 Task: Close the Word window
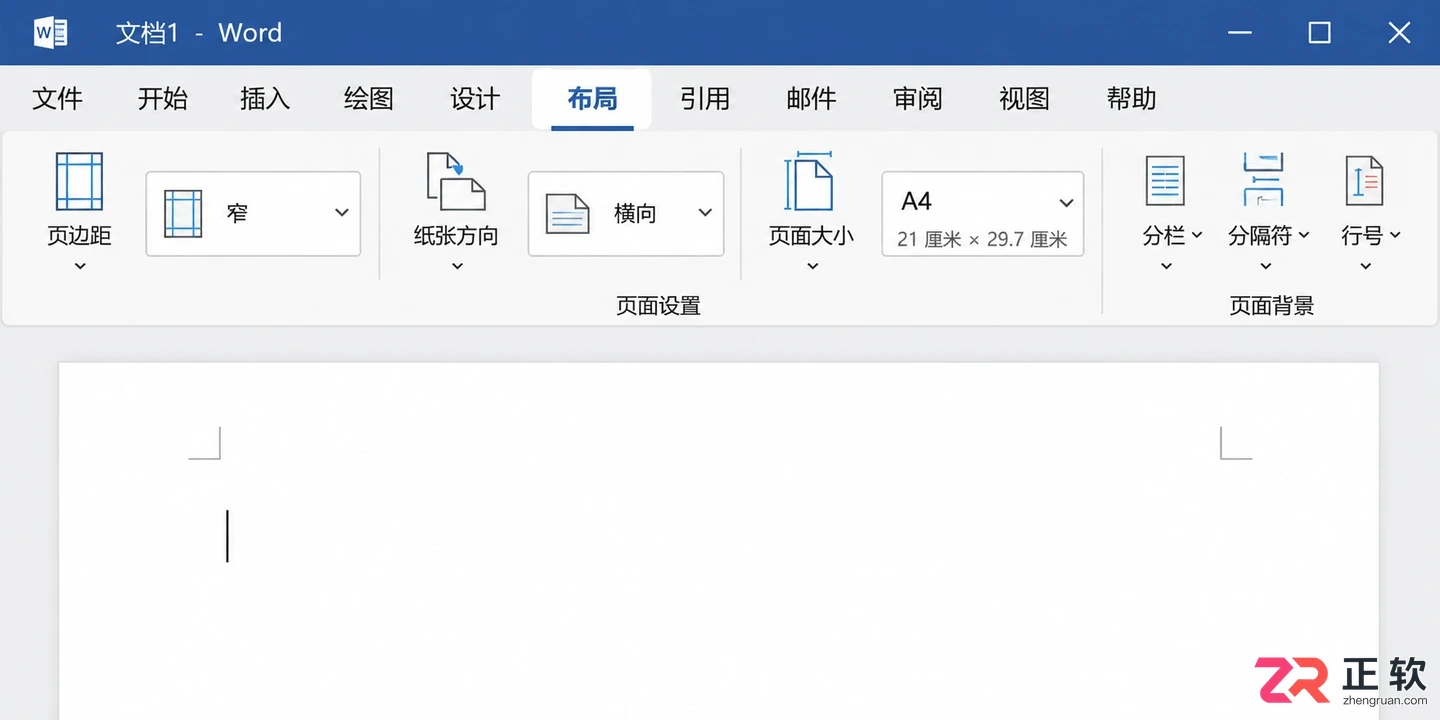click(x=1399, y=33)
